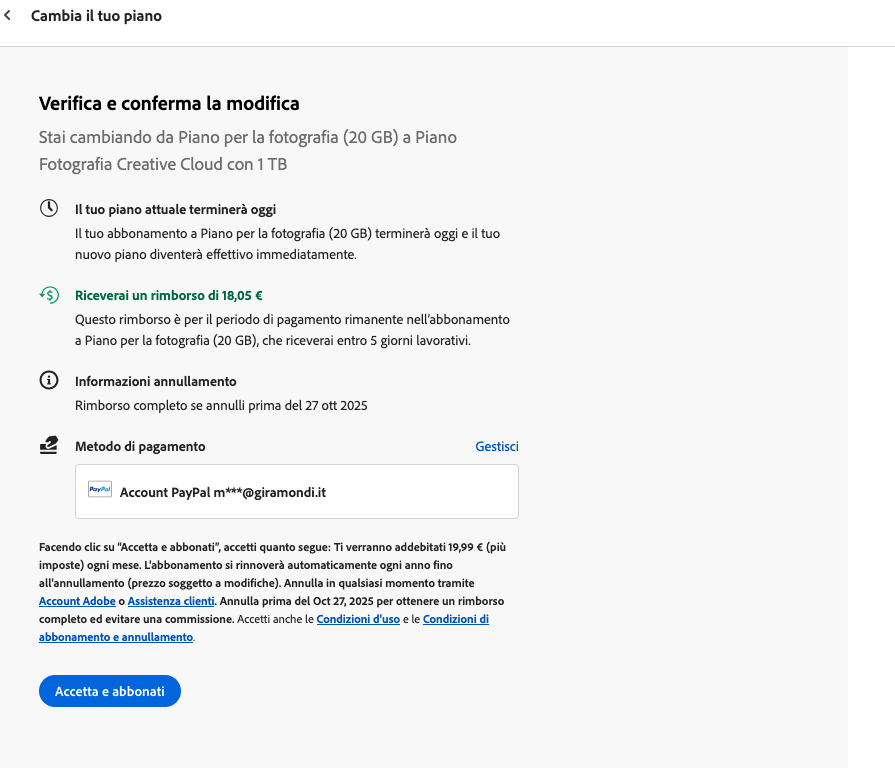Click the PayPal logo in the account box
This screenshot has height=768, width=895.
point(100,490)
